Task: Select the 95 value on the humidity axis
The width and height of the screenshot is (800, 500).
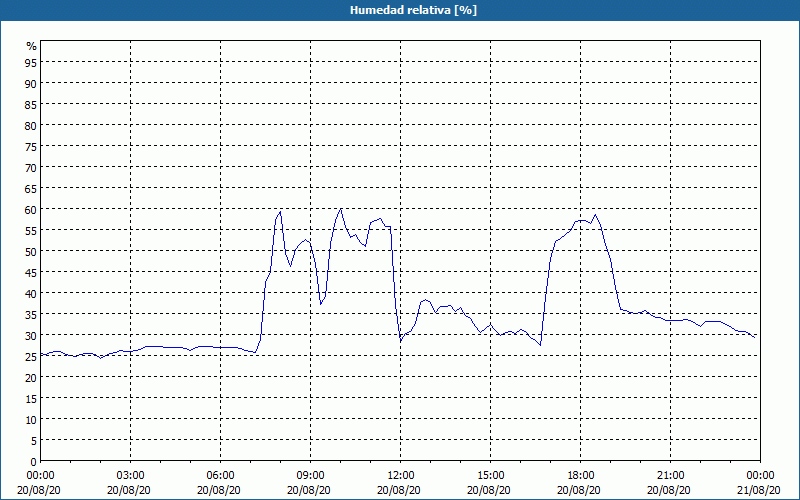Action: tap(31, 62)
